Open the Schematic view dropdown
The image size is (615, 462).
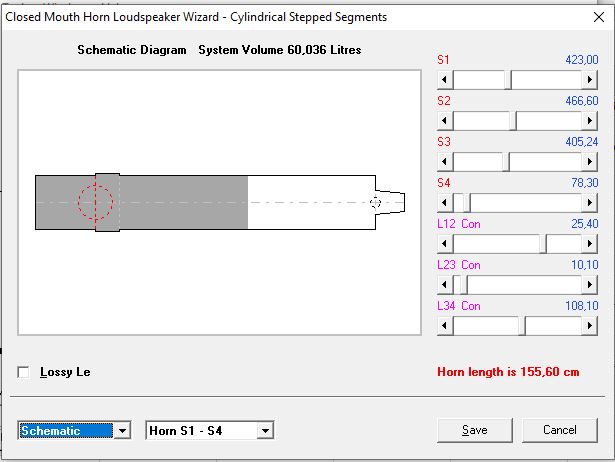point(122,431)
